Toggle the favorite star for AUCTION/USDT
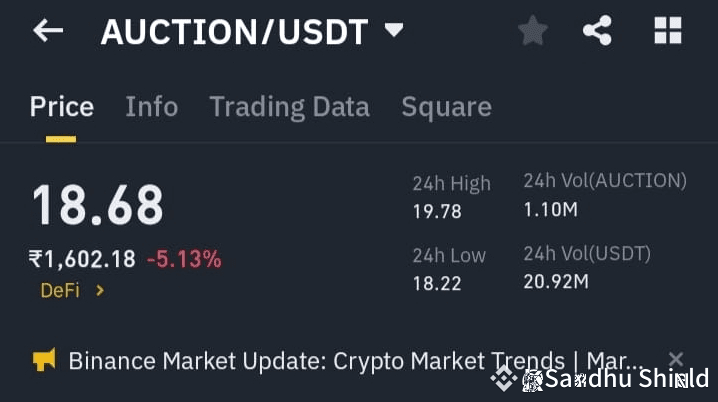 (532, 32)
